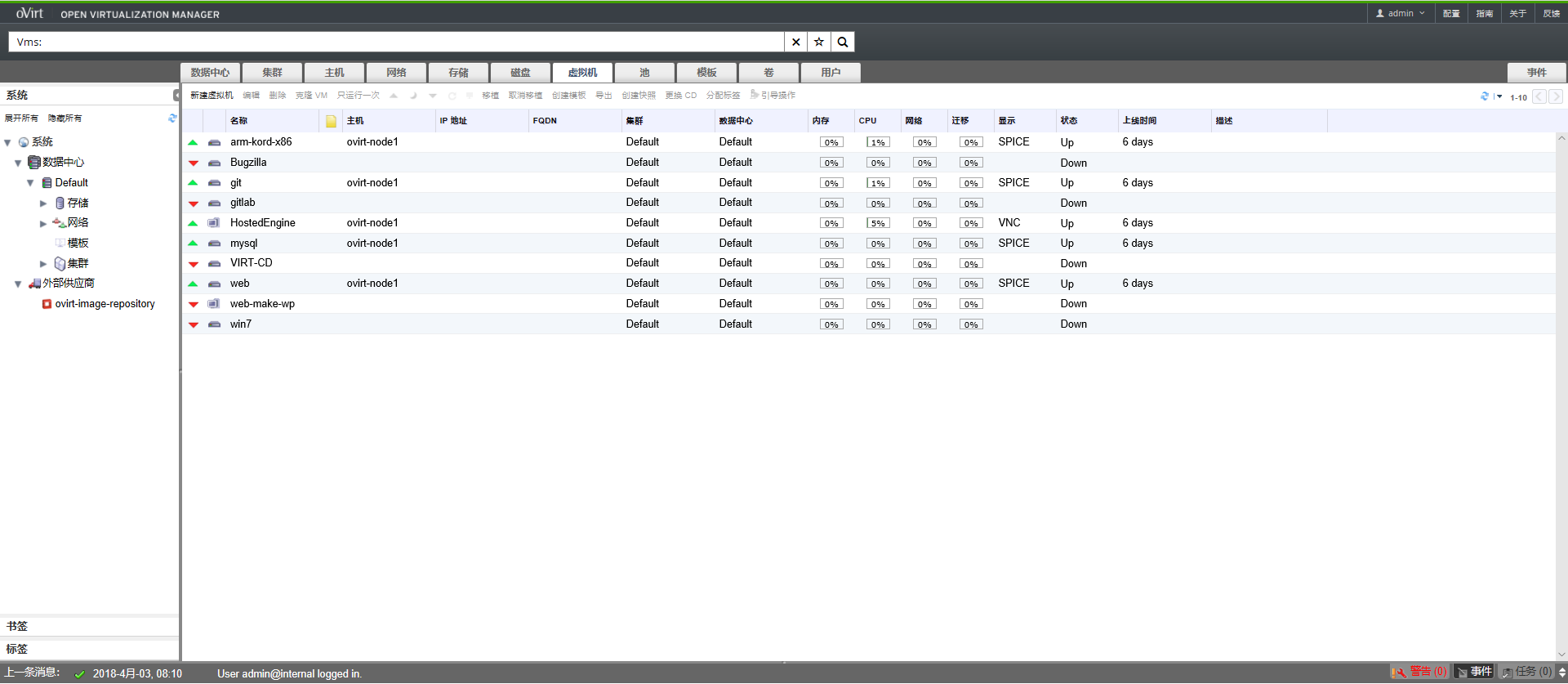Click the suspend VM moon toolbar icon
This screenshot has height=684, width=1568.
pos(413,96)
